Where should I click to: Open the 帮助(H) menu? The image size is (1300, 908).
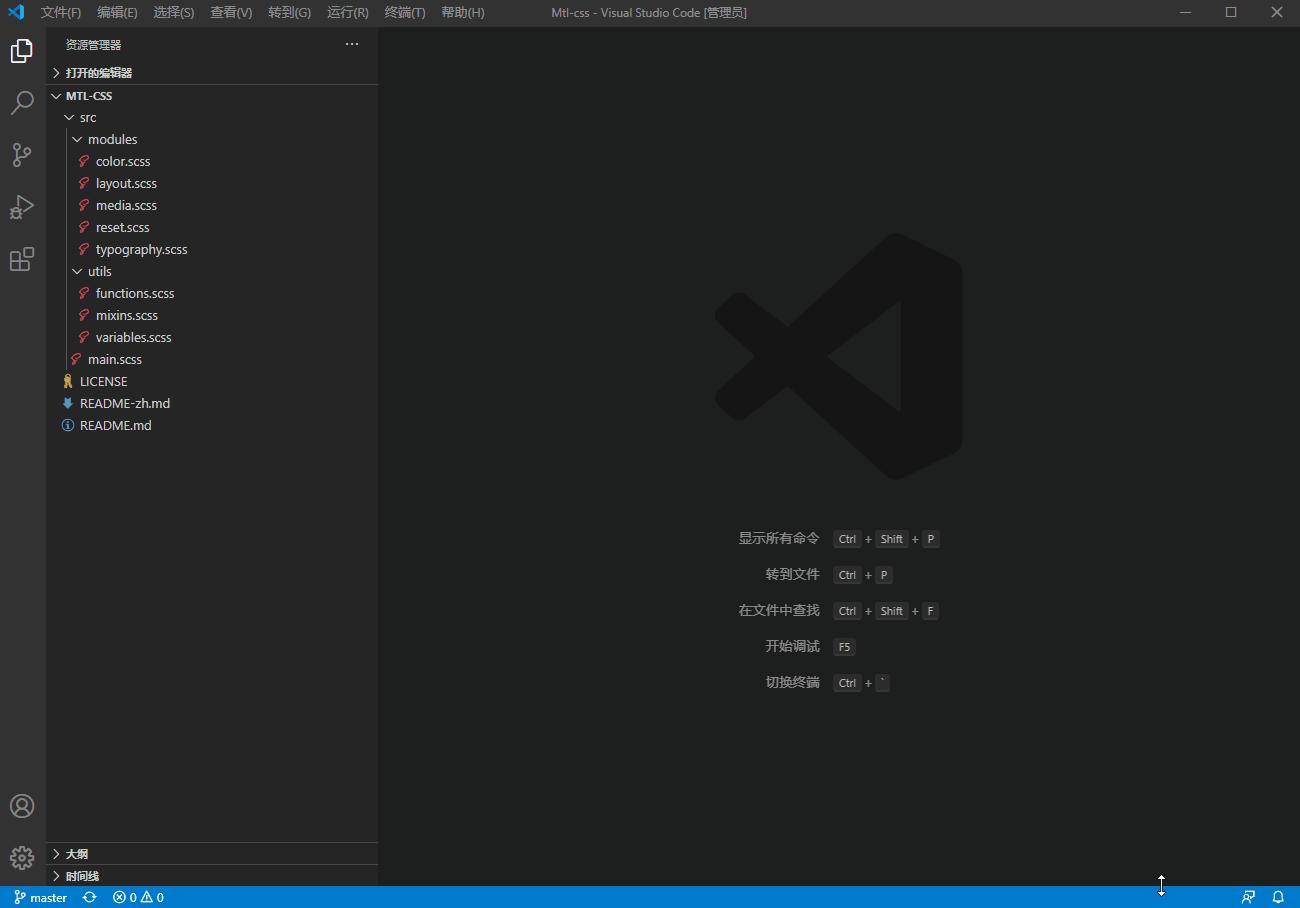coord(463,12)
